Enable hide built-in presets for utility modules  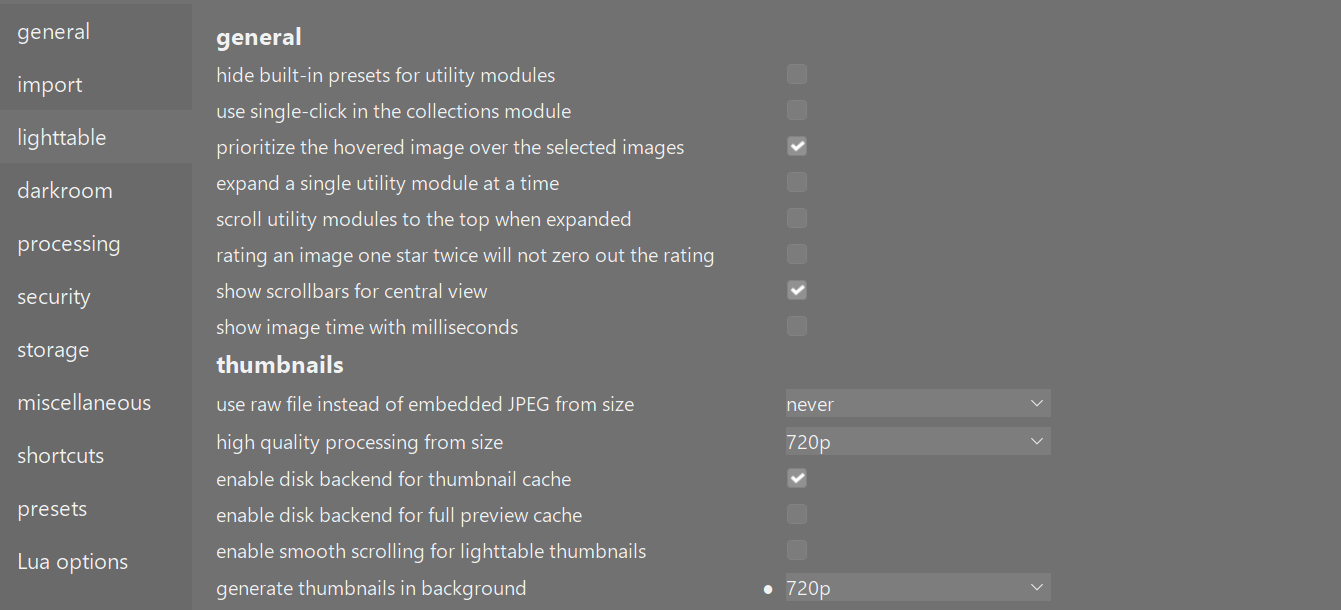797,75
